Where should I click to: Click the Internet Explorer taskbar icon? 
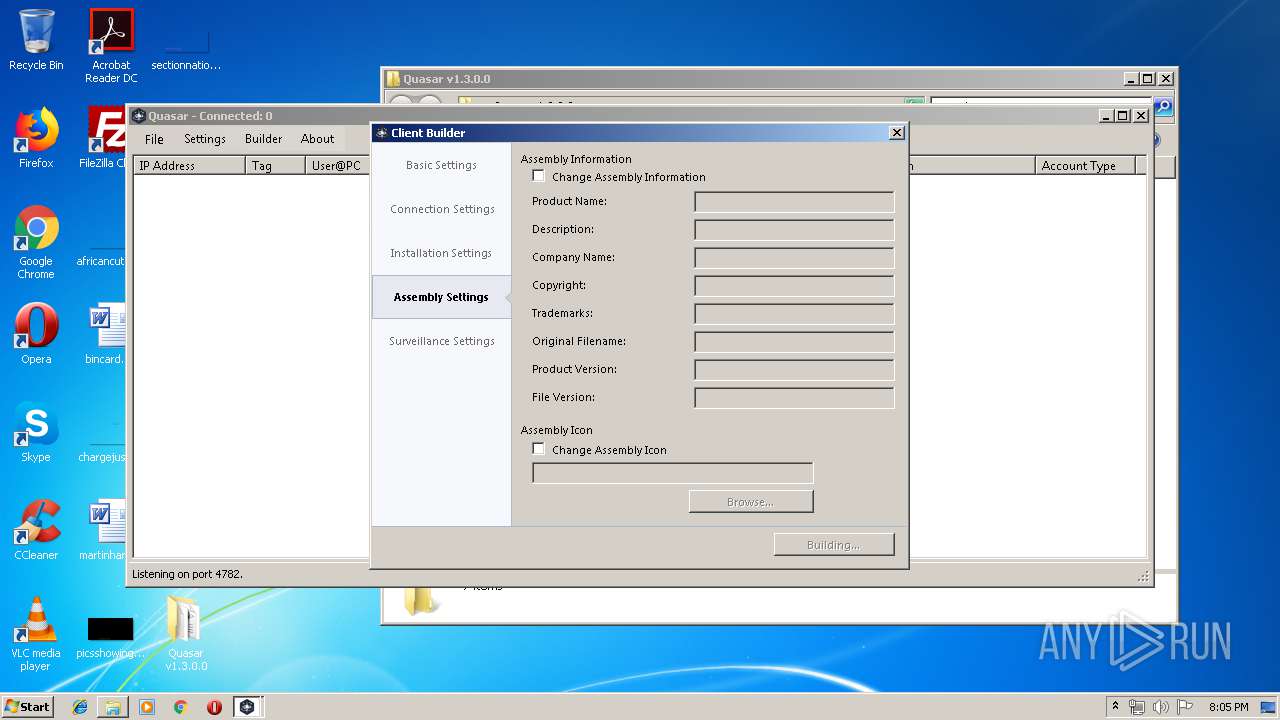(x=80, y=707)
